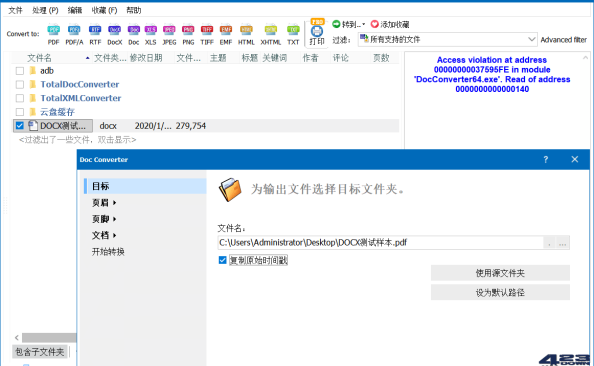Click 包含子文件夹 button
Screen dimensions: 594x366
click(x=40, y=352)
